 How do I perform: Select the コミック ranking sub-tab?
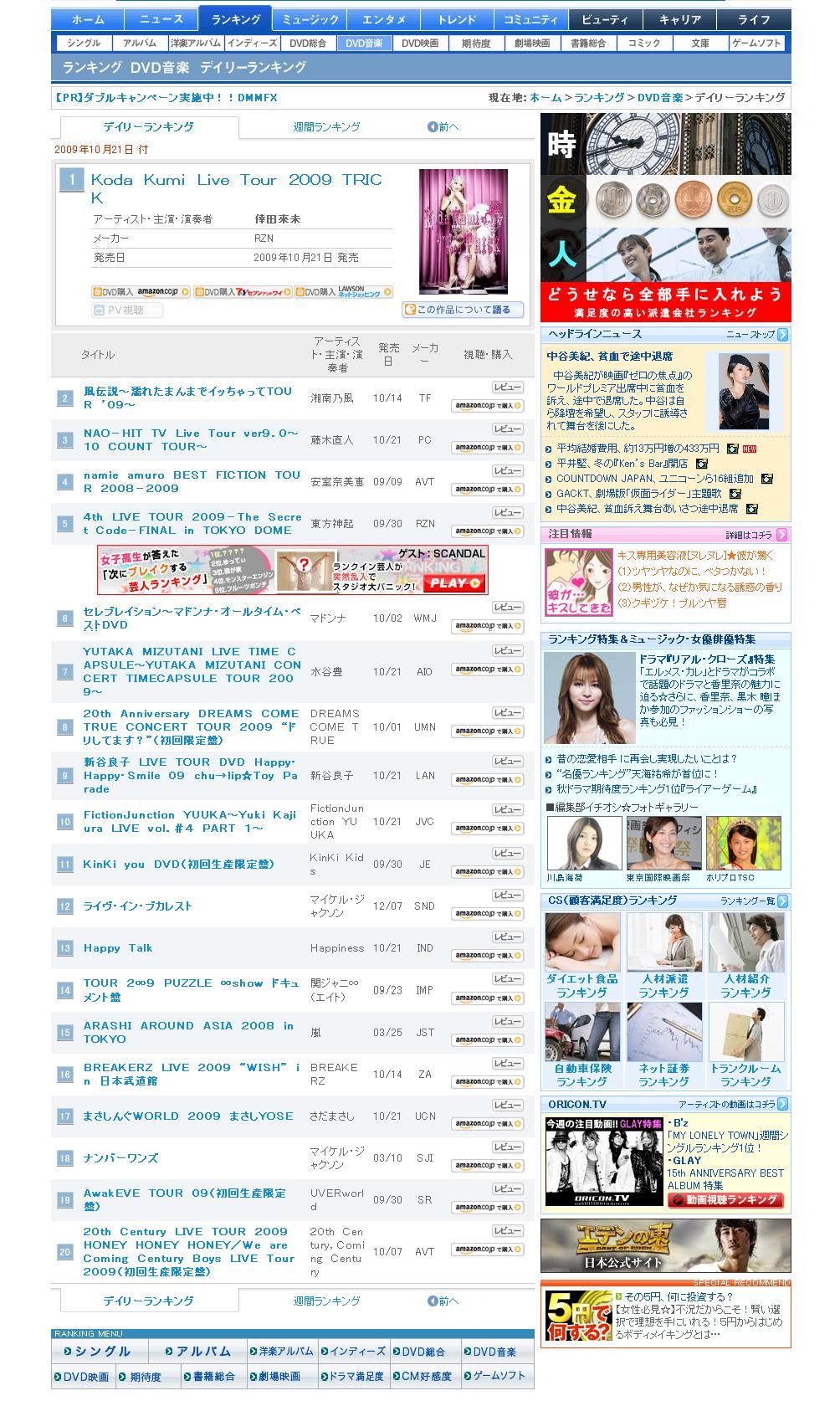pos(644,43)
